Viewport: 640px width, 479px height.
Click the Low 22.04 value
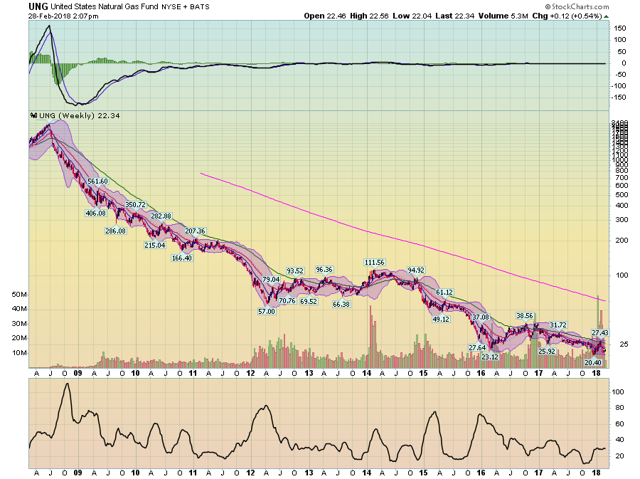tap(411, 16)
